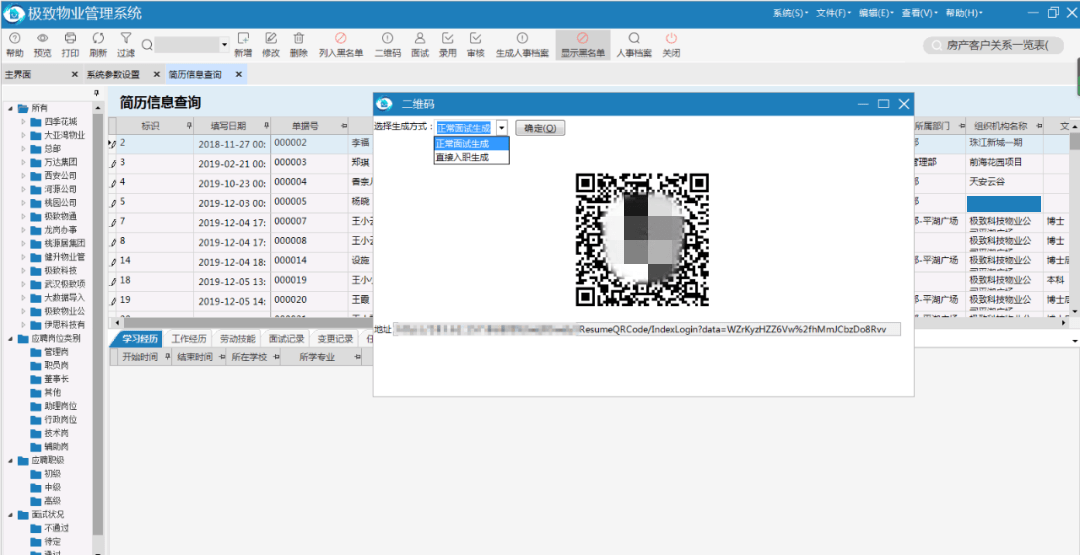1080x555 pixels.
Task: Switch to the 劳动技能 tab
Action: coord(238,338)
